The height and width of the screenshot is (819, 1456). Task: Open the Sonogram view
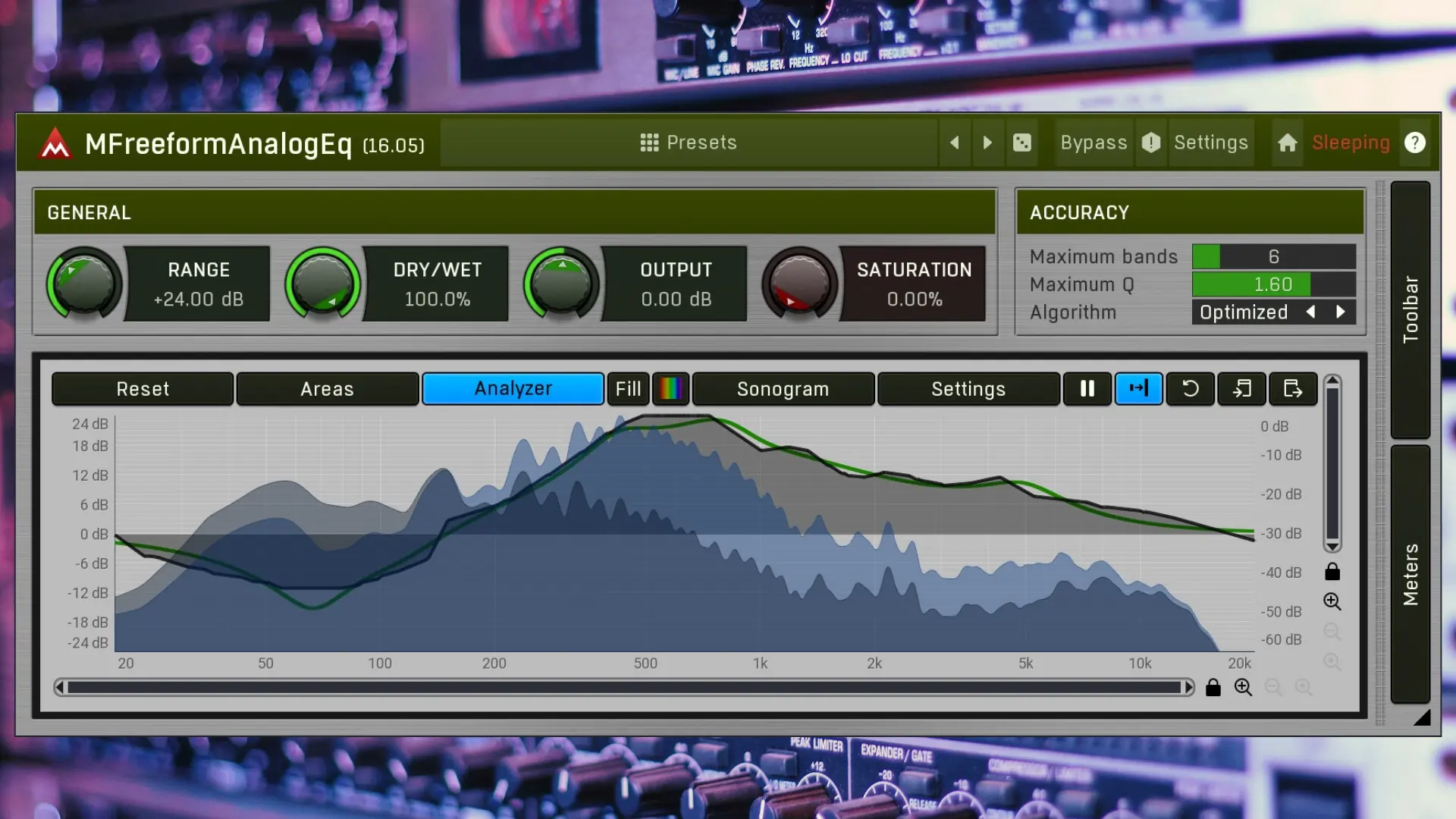[783, 389]
